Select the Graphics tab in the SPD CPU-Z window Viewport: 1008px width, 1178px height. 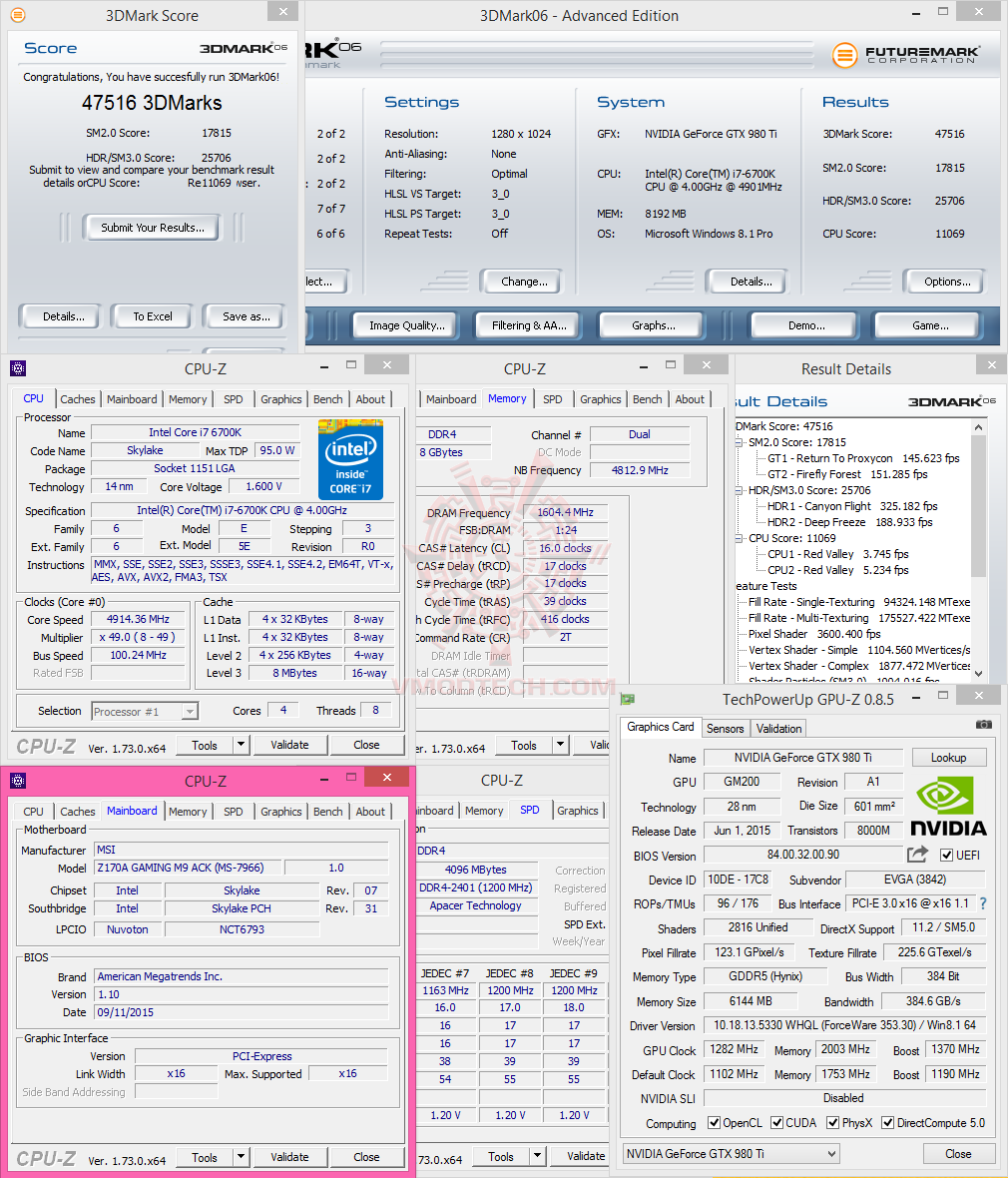click(578, 811)
